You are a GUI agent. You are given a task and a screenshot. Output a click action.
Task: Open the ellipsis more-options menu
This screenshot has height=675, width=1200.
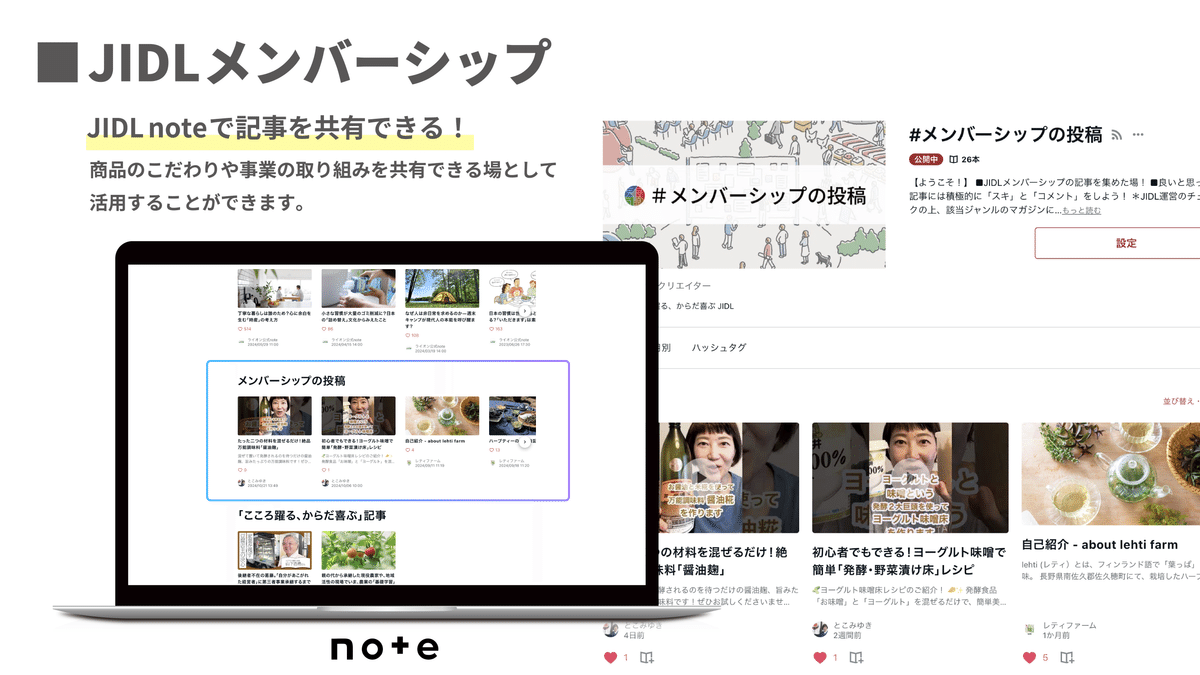(x=1137, y=134)
